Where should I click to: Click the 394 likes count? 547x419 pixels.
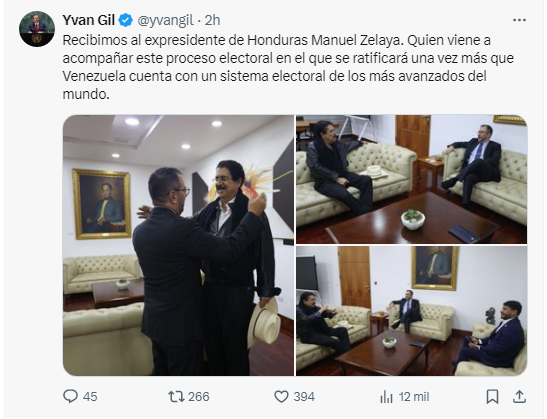coord(304,397)
